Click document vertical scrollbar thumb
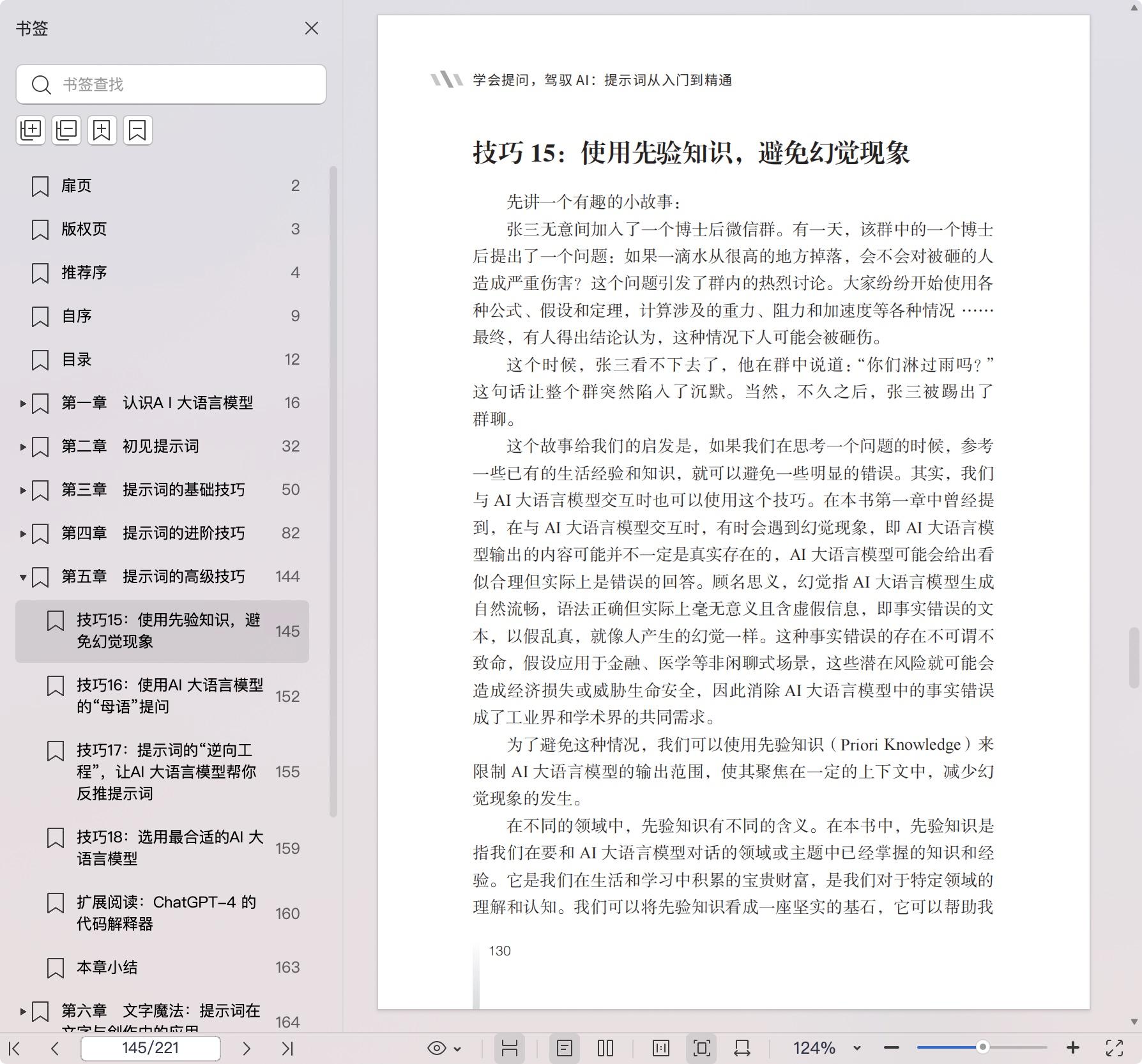Screen dimensions: 1142x1064 (1134, 658)
